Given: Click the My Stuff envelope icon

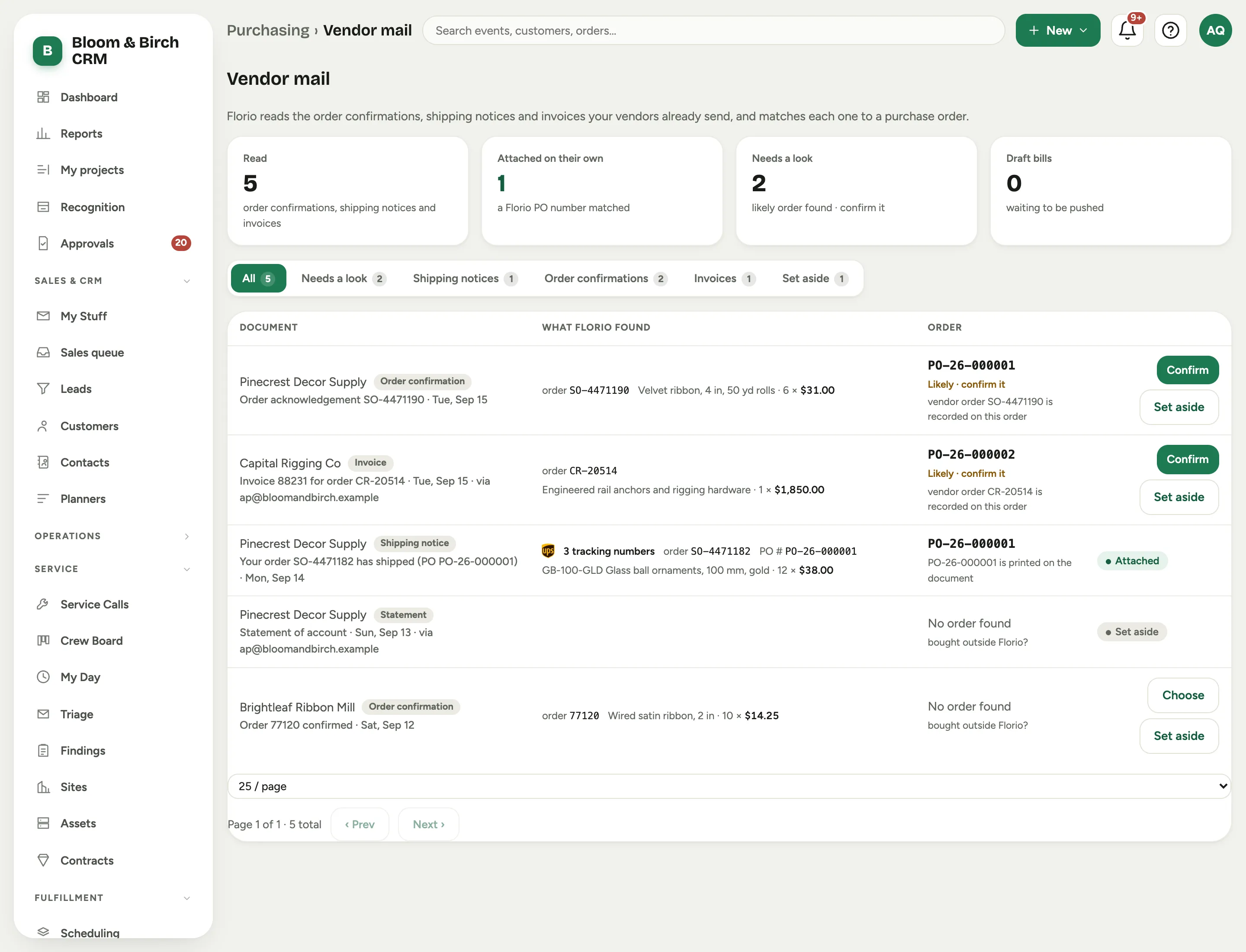Looking at the screenshot, I should pyautogui.click(x=43, y=315).
